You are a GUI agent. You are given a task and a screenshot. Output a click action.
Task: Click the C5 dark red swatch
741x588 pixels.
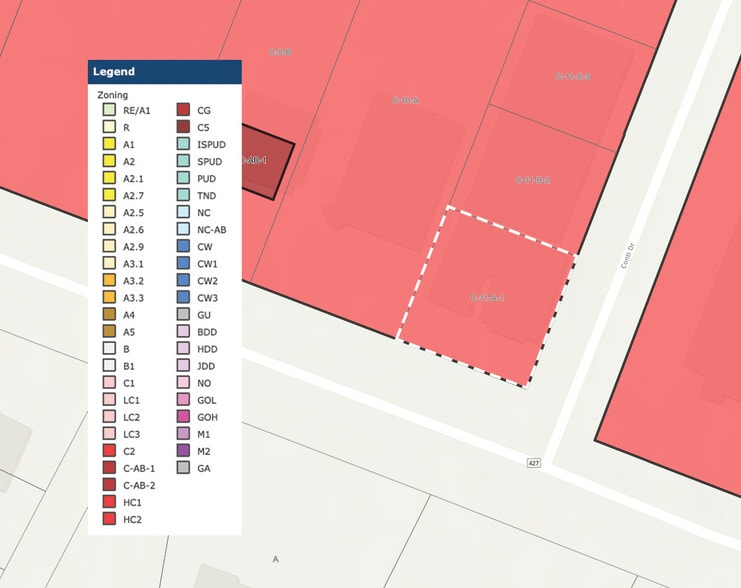[183, 127]
